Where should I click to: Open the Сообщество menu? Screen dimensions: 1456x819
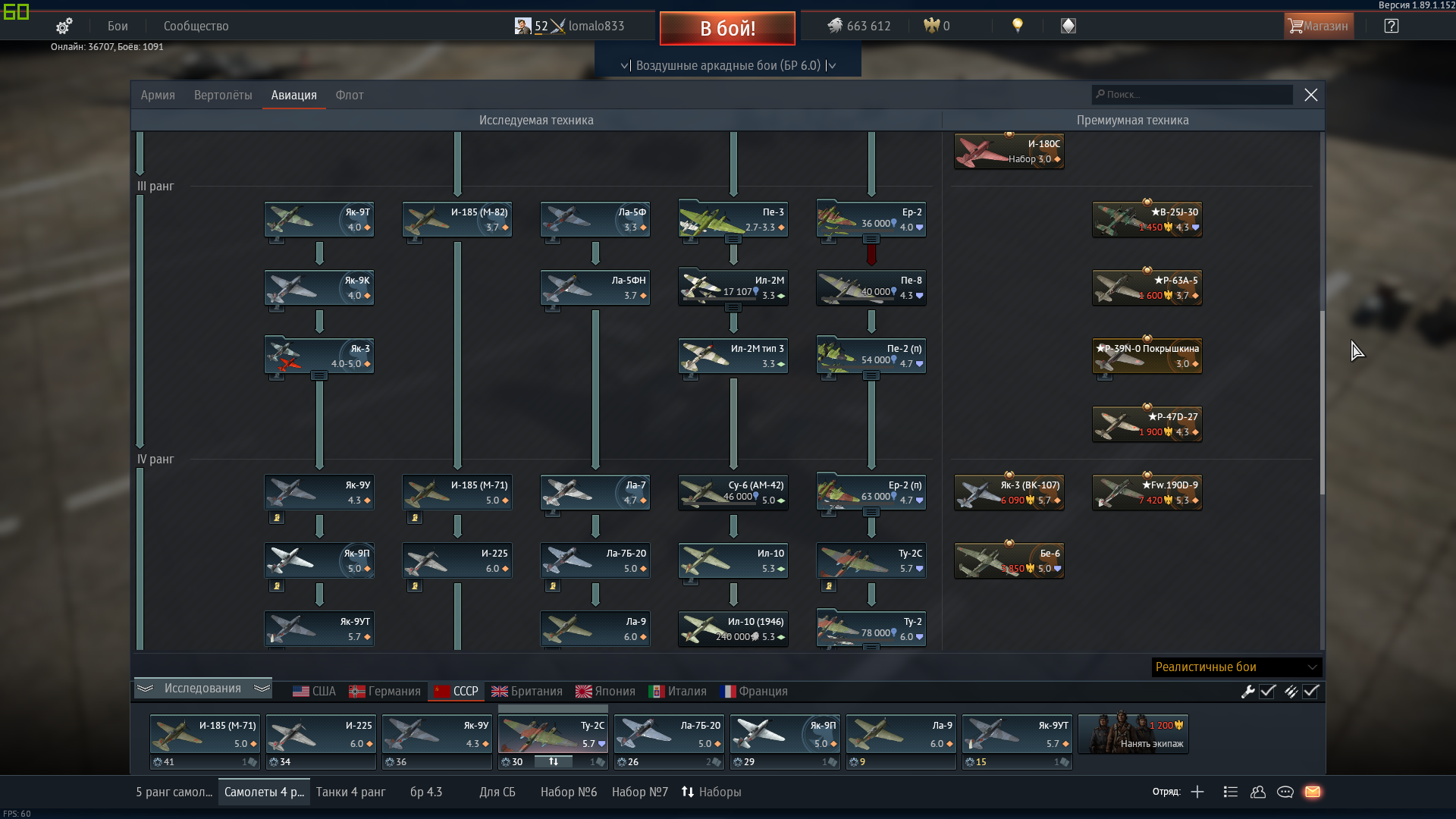(x=196, y=26)
